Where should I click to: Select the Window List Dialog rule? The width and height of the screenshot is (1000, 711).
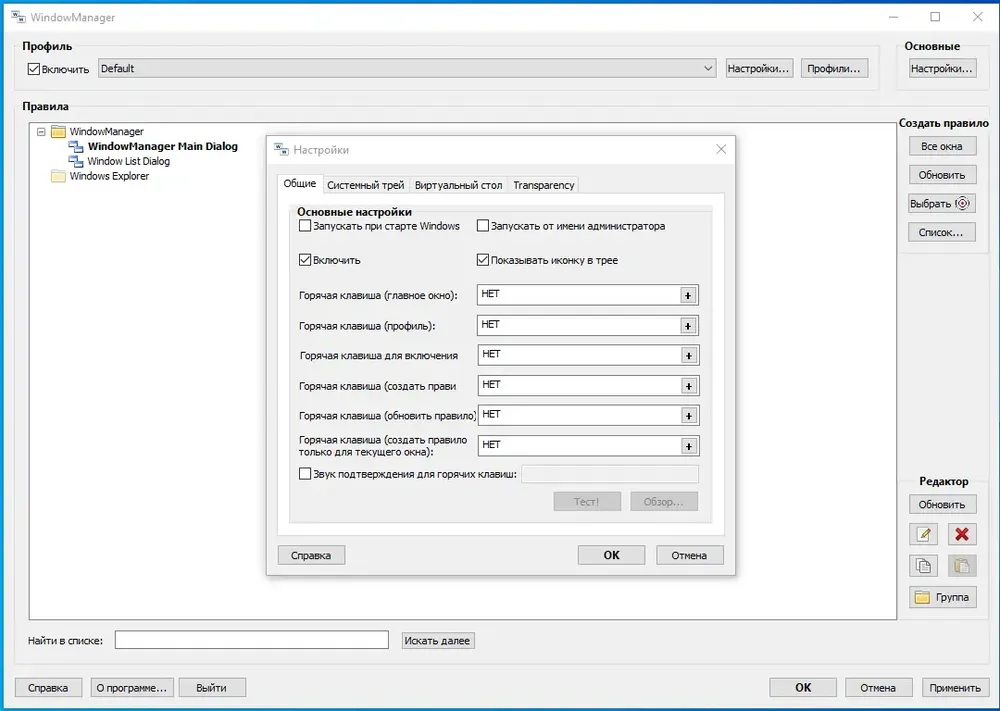click(128, 161)
